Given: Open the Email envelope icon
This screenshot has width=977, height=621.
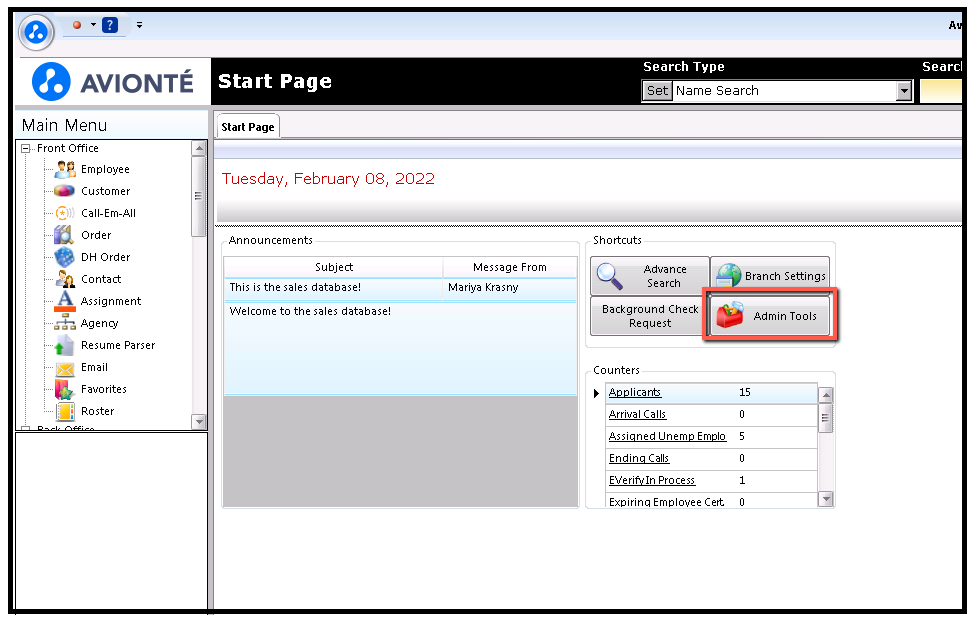Looking at the screenshot, I should click(x=65, y=368).
